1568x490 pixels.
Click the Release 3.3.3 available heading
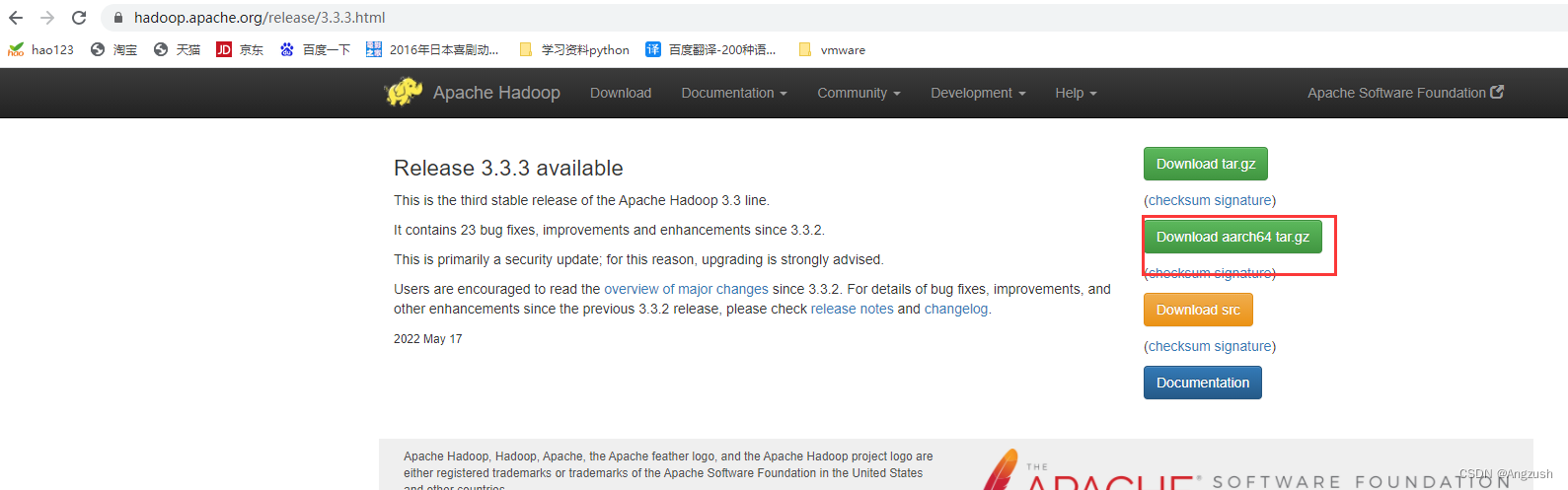point(508,168)
